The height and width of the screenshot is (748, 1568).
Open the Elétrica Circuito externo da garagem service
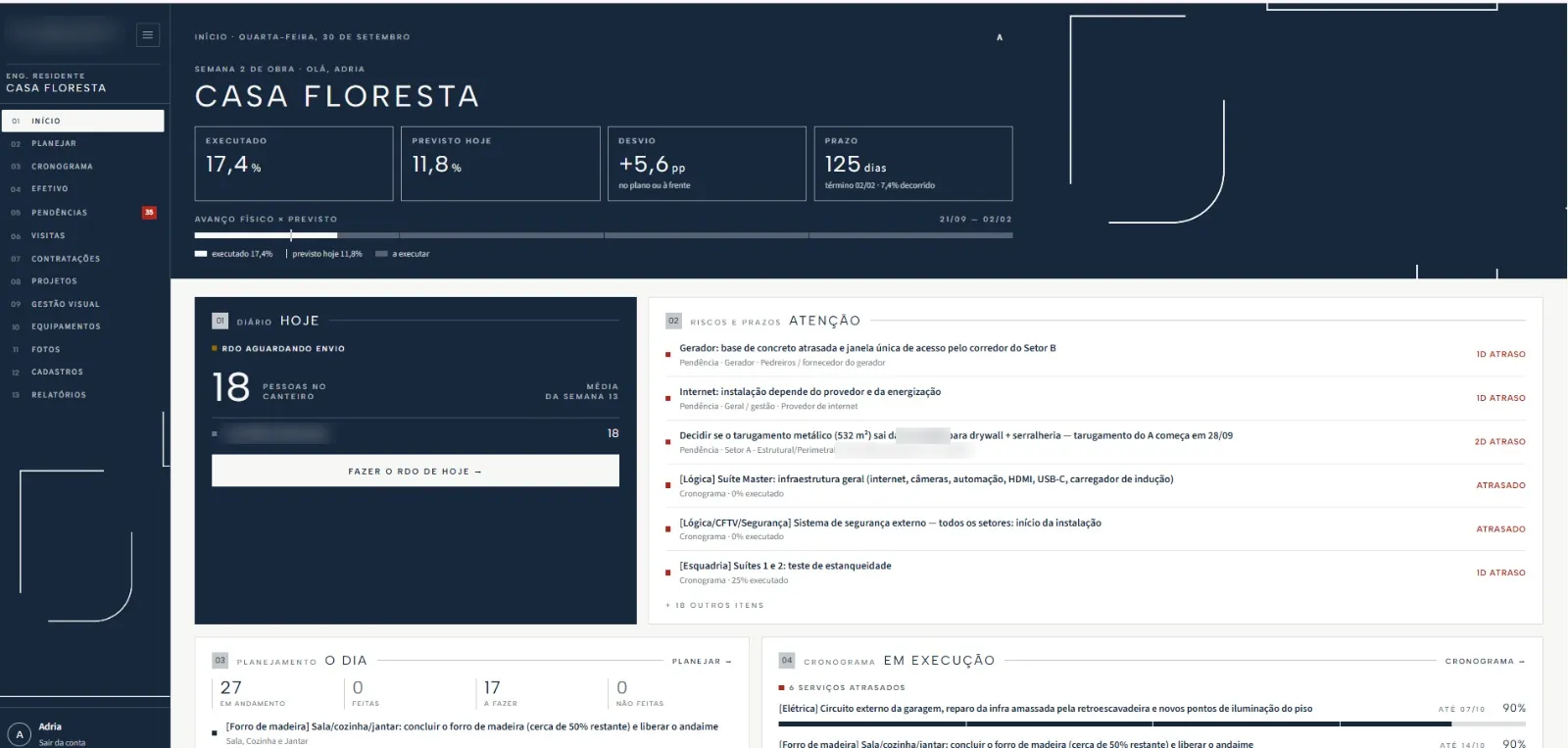1045,708
